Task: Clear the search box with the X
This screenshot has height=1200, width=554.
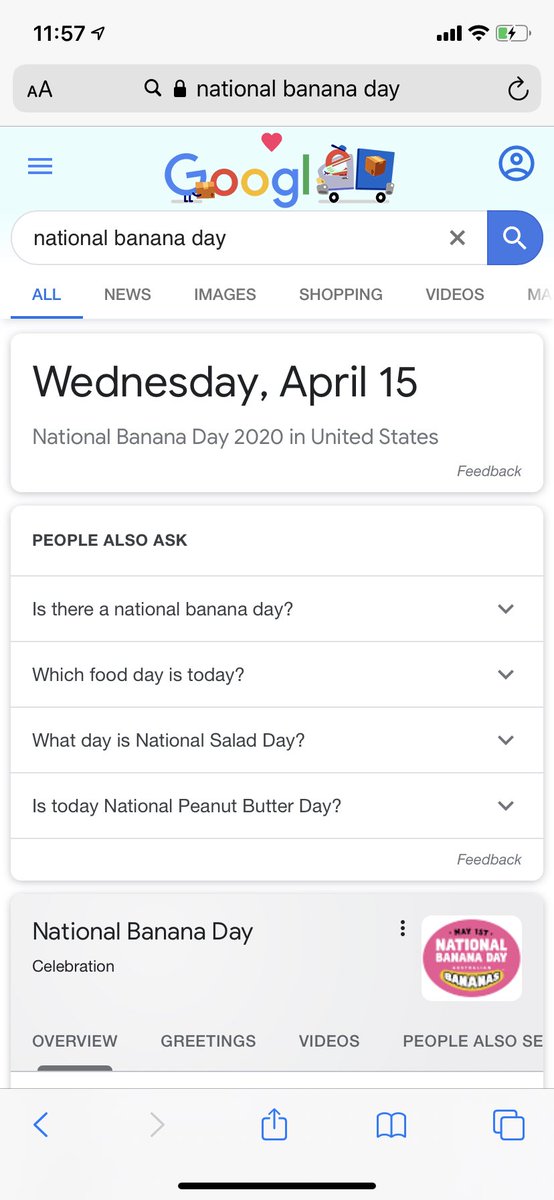Action: click(x=457, y=238)
